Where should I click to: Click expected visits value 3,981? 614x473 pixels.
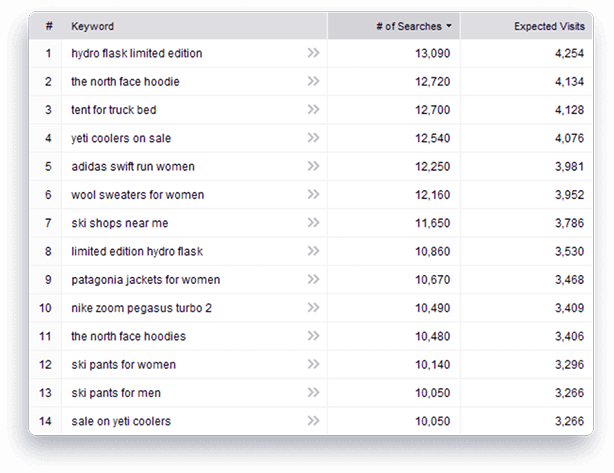[569, 166]
